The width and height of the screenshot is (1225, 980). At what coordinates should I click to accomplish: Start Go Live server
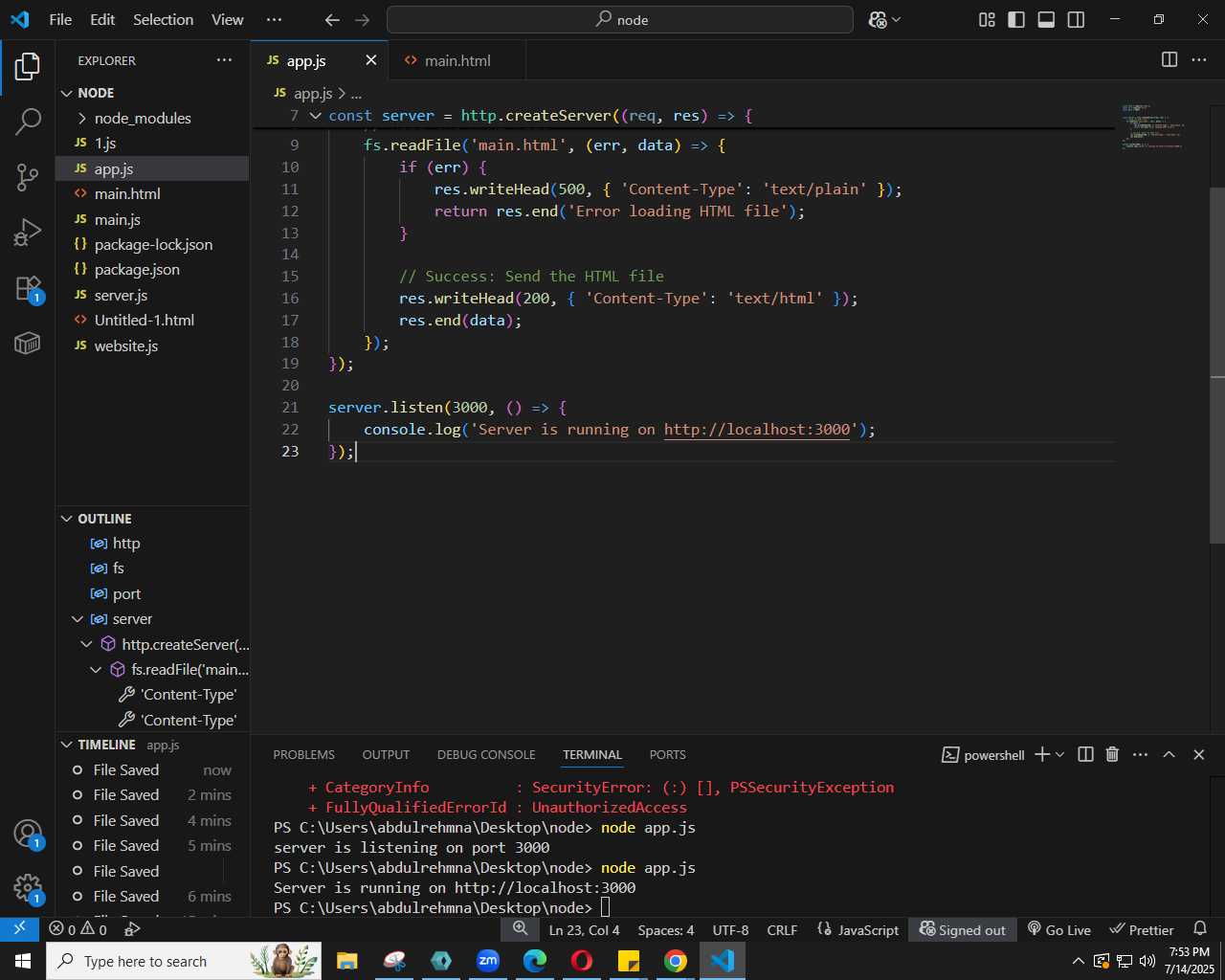(x=1058, y=929)
